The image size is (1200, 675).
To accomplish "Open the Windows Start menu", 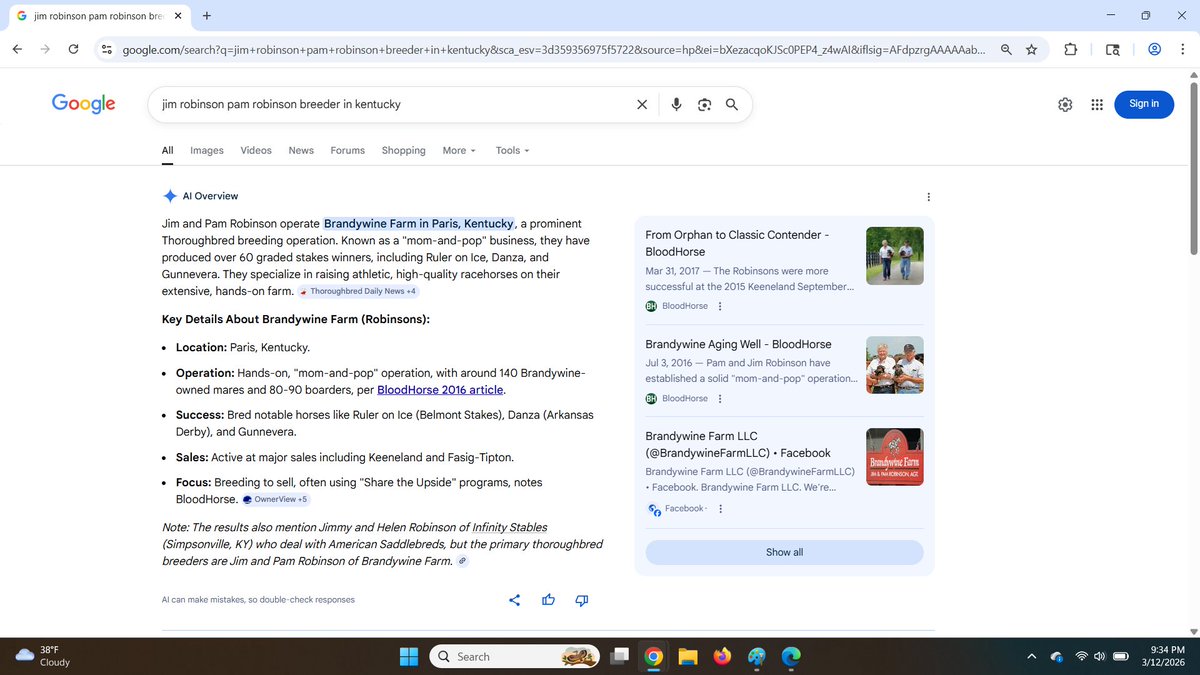I will (x=409, y=656).
